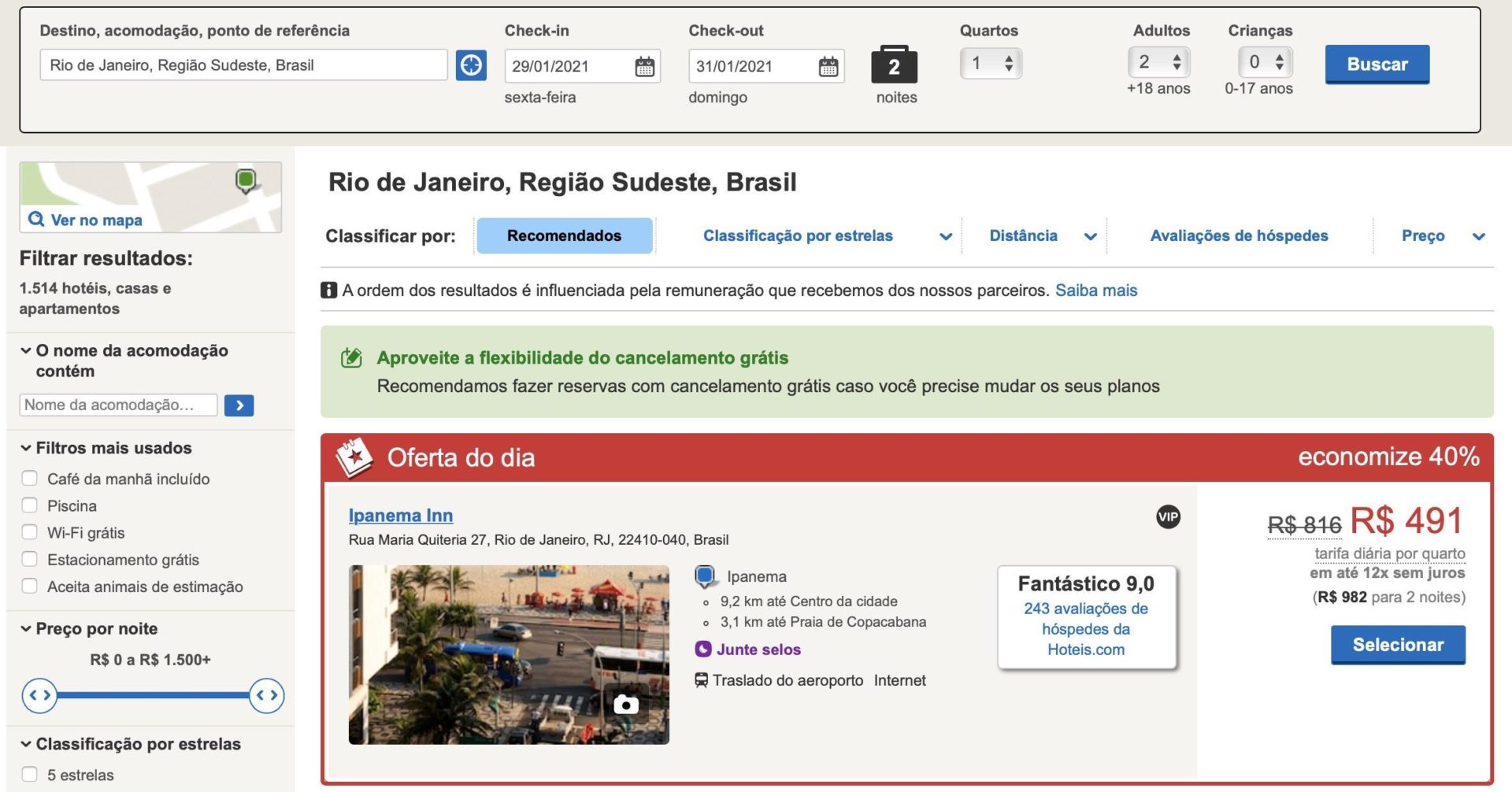Viewport: 1512px width, 792px height.
Task: Click the Ipanema location pin icon
Action: 706,577
